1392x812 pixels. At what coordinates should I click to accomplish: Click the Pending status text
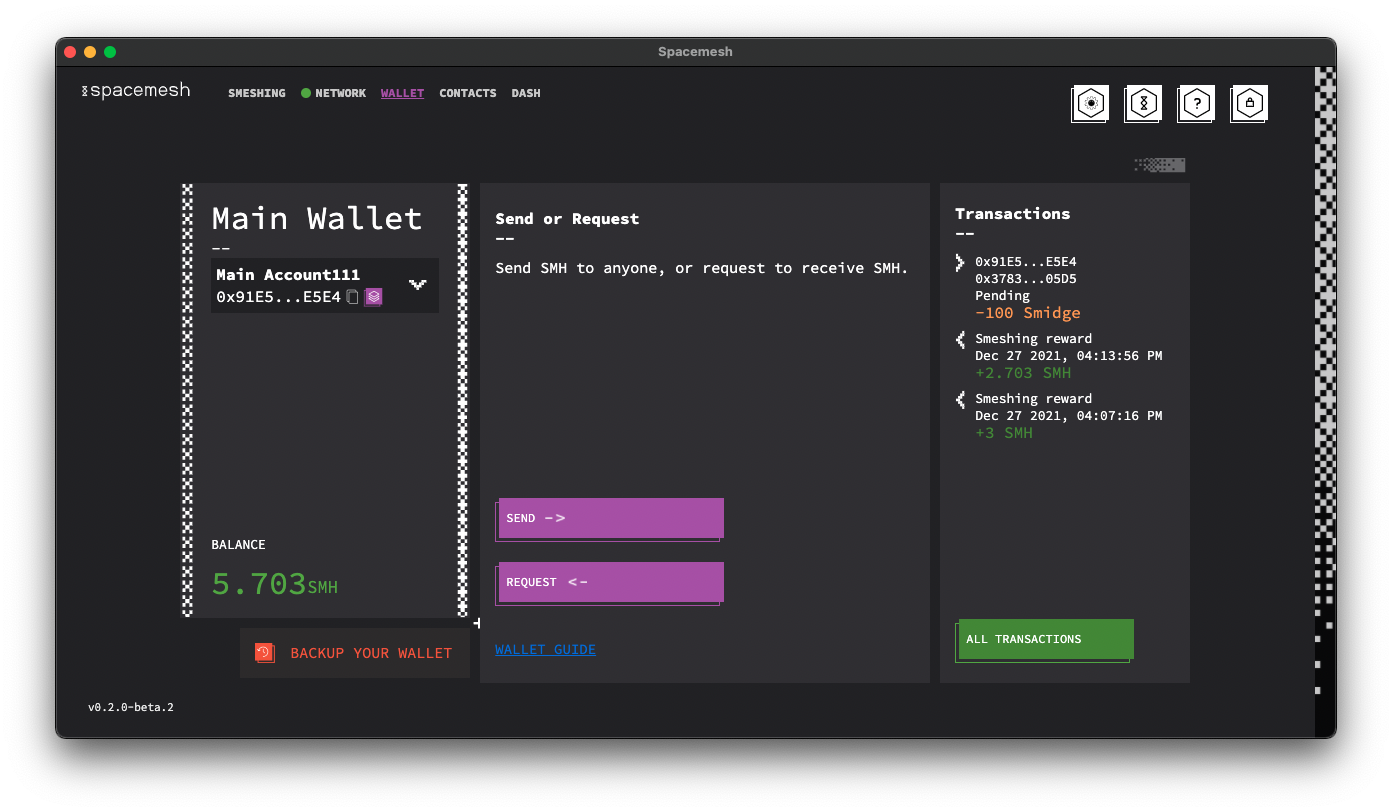(x=1002, y=296)
